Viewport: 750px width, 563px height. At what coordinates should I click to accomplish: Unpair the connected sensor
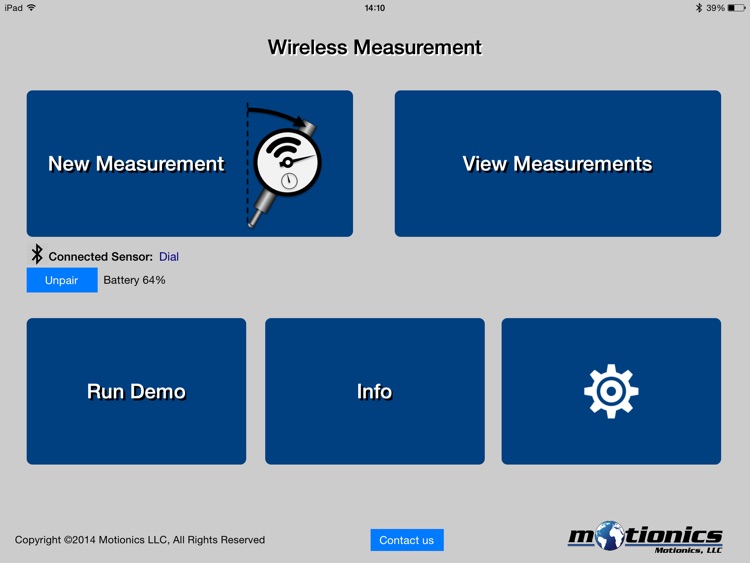pos(62,280)
